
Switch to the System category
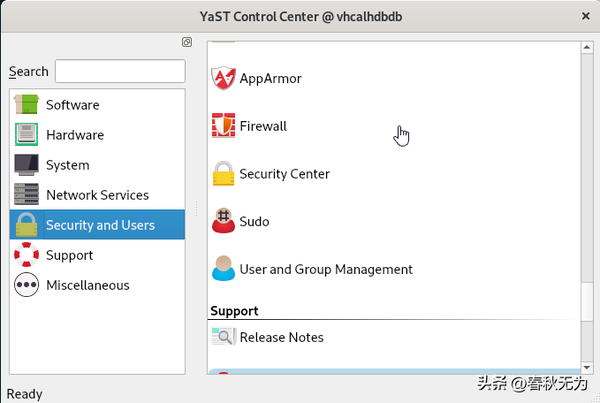point(67,165)
